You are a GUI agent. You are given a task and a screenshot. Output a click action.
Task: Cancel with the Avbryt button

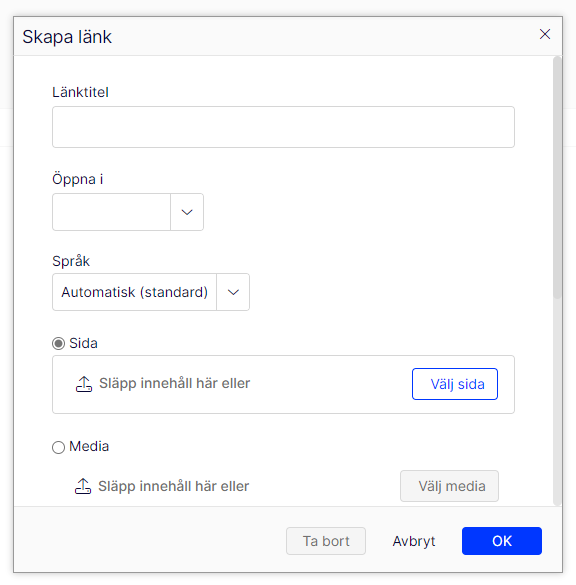(414, 541)
